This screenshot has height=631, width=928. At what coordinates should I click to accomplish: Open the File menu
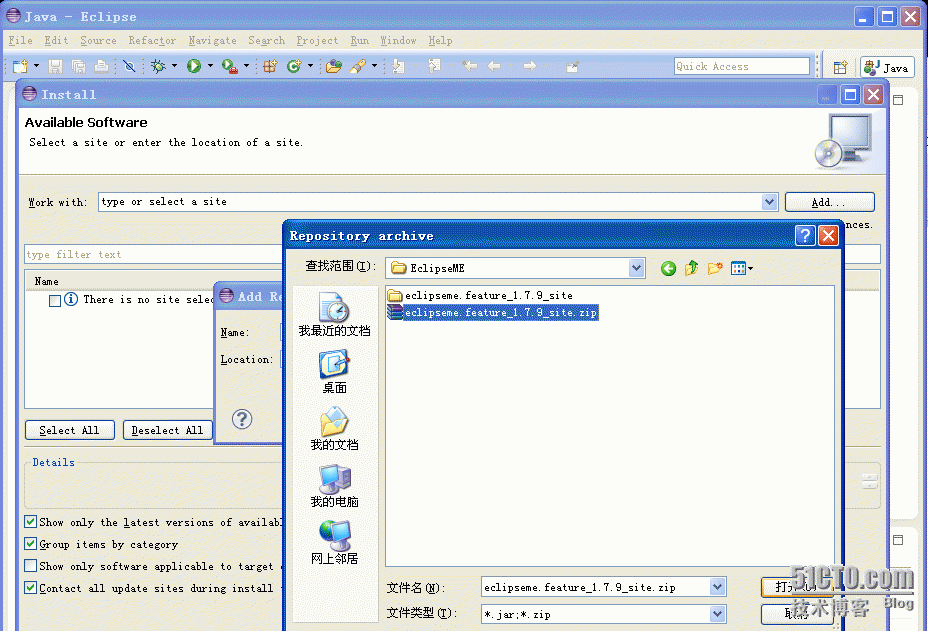(21, 40)
